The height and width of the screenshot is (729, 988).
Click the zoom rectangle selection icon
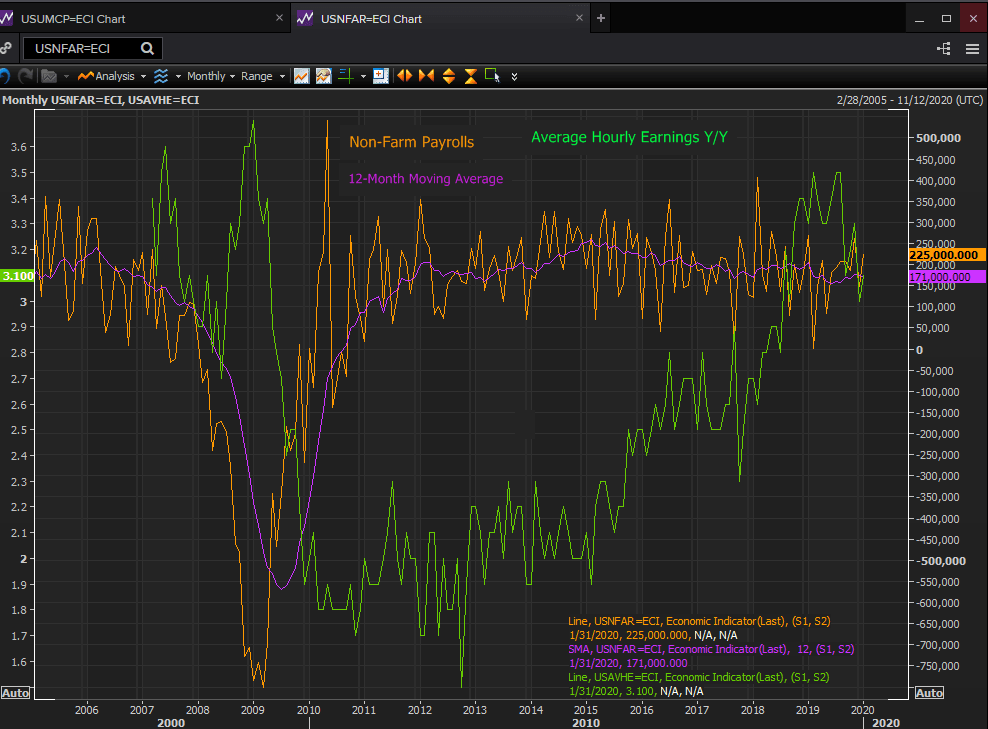tap(492, 76)
